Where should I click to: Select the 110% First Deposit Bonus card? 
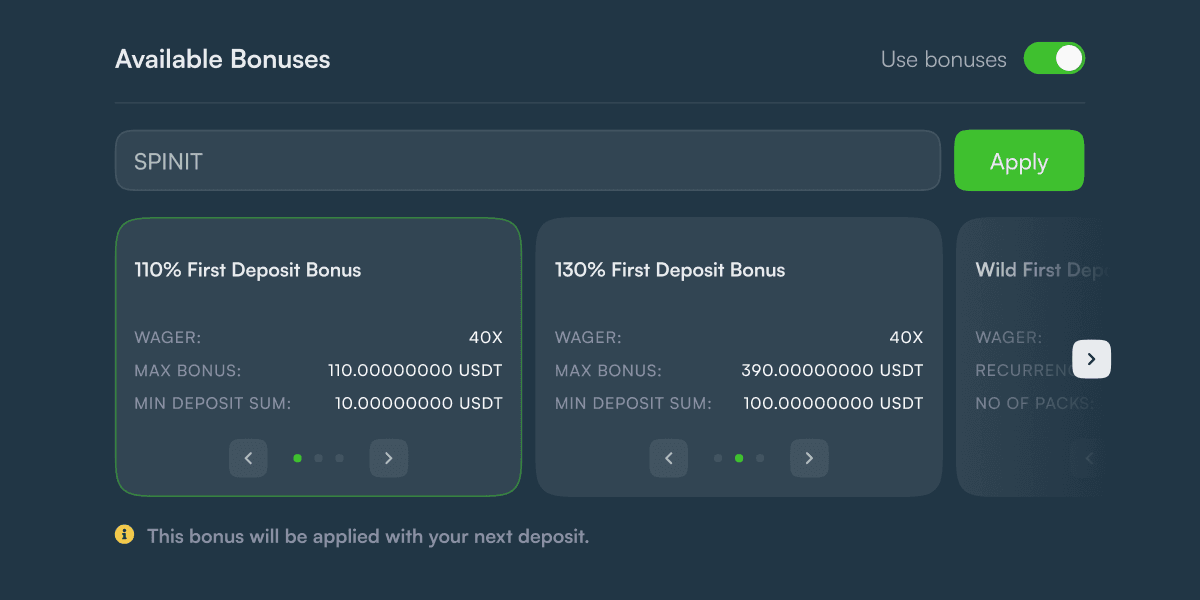[318, 357]
